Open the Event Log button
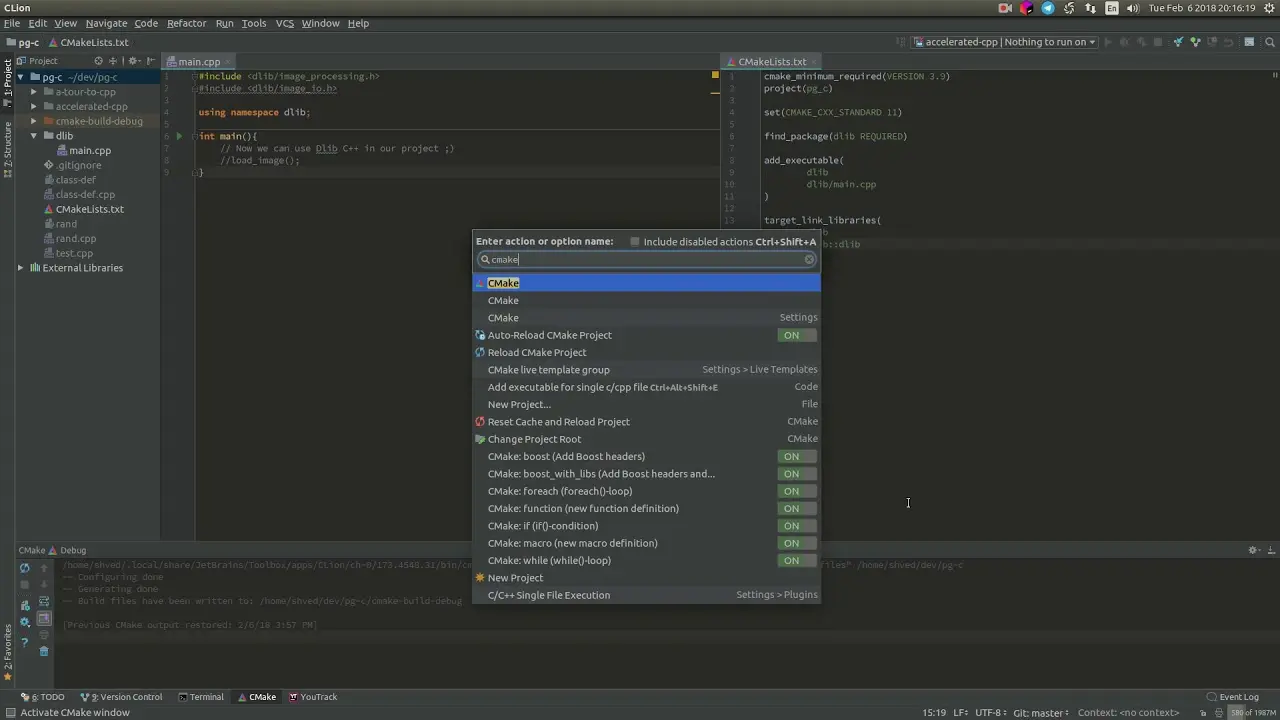Viewport: 1280px width, 720px height. tap(1232, 697)
